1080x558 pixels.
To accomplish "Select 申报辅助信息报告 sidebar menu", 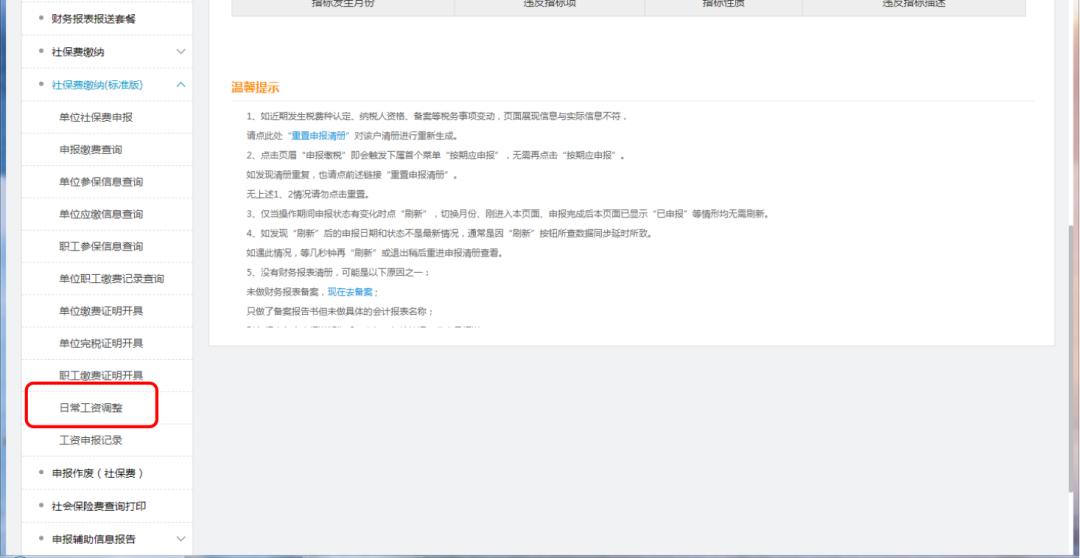I will [x=94, y=539].
